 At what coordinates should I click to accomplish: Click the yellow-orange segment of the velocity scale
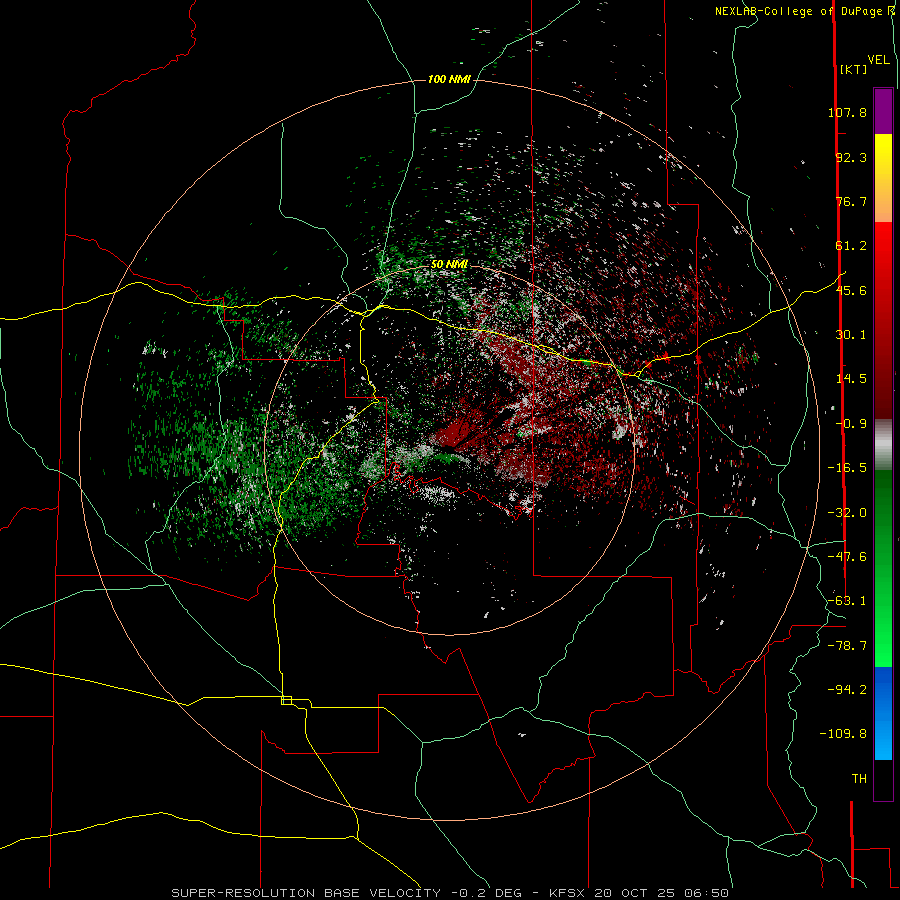click(x=883, y=178)
